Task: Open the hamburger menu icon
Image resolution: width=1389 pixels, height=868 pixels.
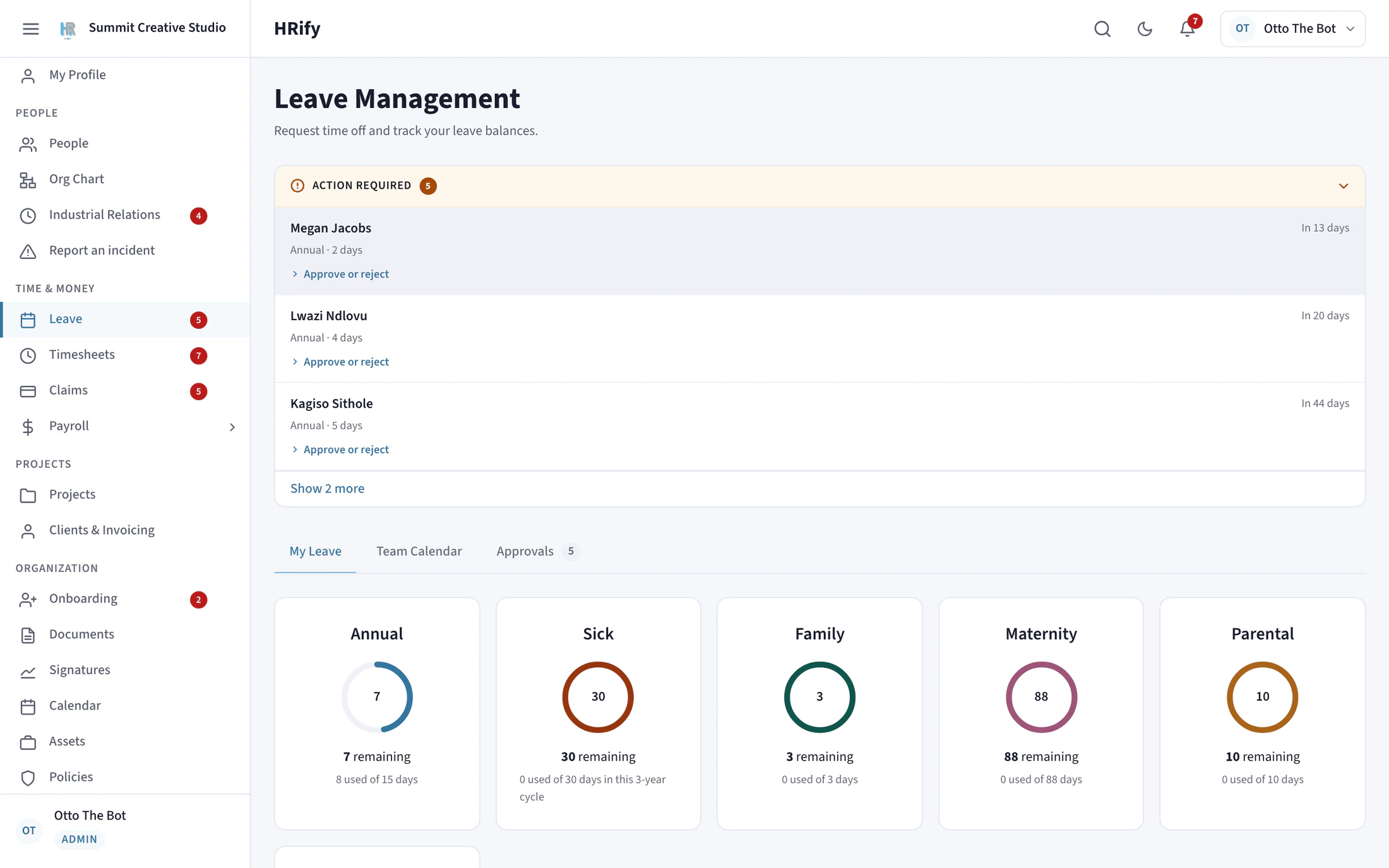Action: click(x=30, y=28)
